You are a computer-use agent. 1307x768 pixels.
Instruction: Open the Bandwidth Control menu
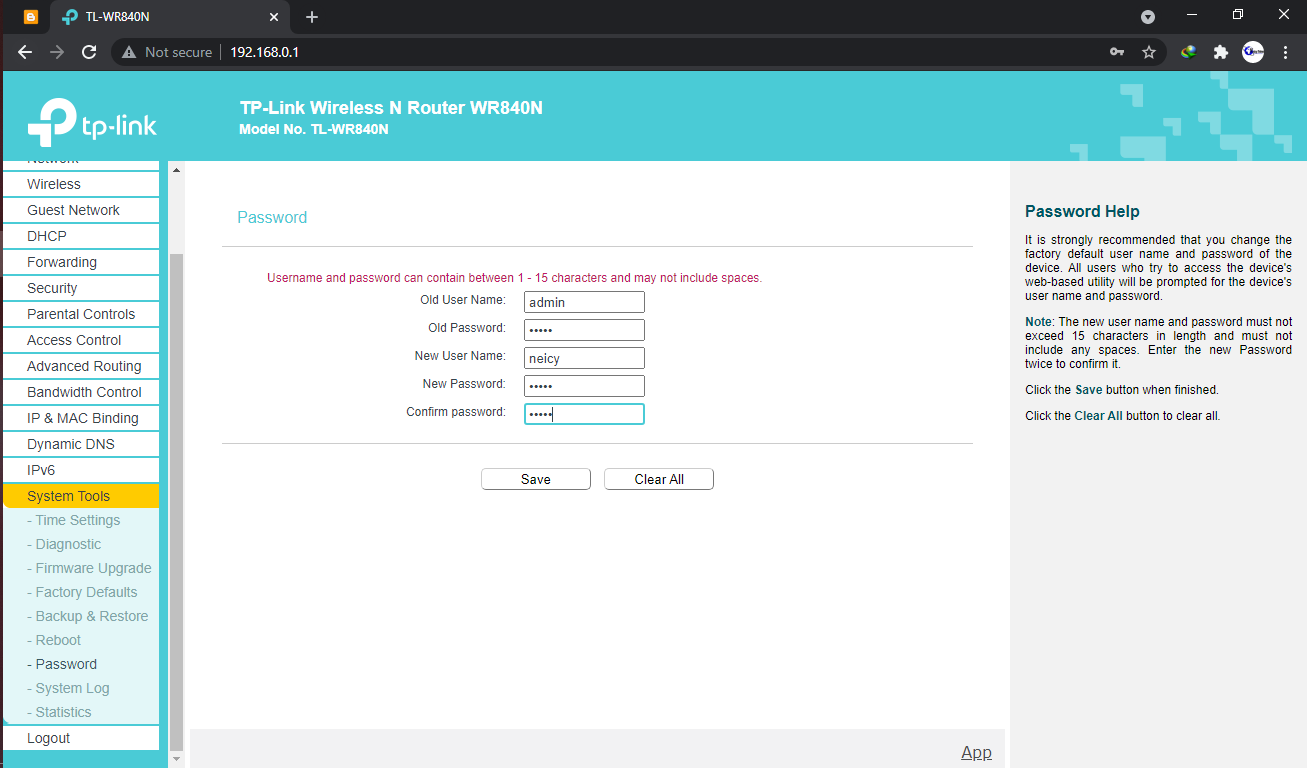(80, 392)
